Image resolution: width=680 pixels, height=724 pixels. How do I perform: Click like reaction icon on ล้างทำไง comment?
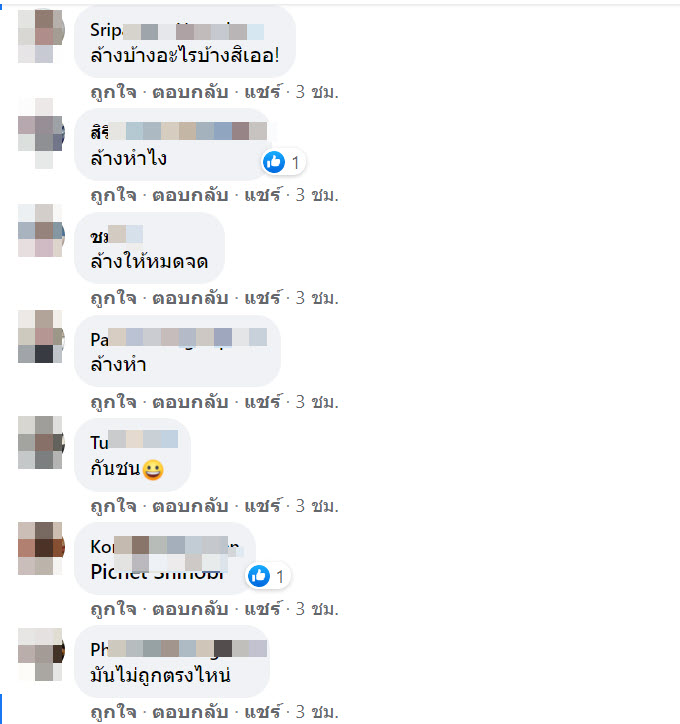tap(274, 162)
